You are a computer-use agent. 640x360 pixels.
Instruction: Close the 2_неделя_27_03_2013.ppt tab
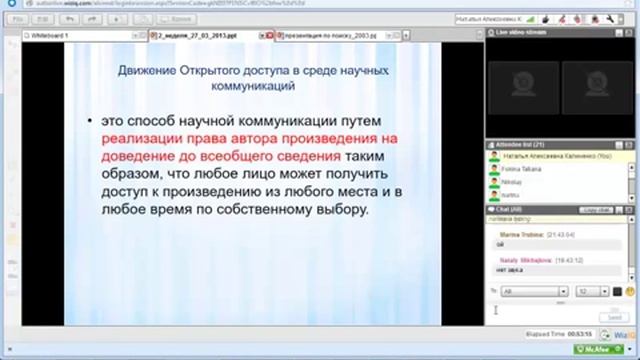coord(270,36)
